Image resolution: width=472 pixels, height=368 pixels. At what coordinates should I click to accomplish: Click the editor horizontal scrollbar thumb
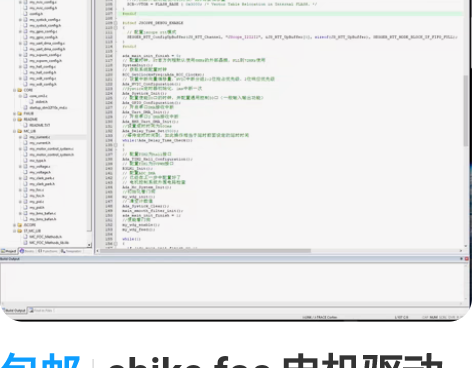coord(205,251)
